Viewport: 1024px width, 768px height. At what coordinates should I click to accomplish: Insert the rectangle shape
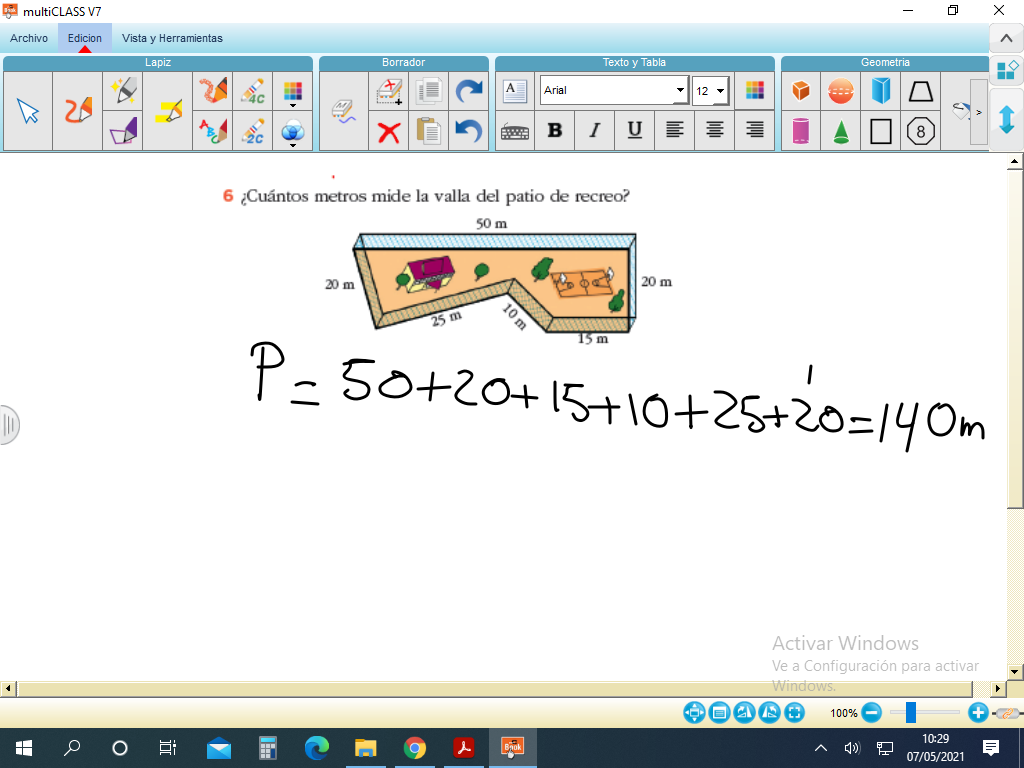(x=880, y=131)
